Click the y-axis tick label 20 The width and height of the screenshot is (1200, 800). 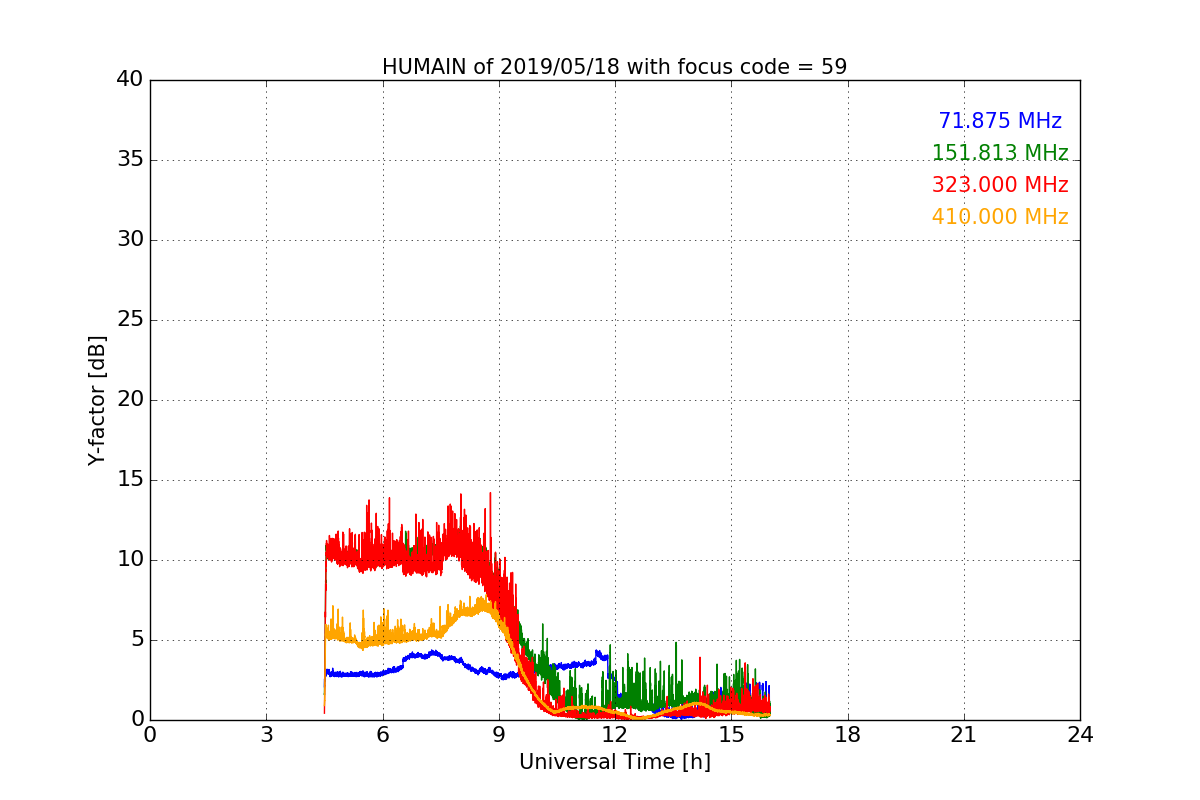pos(130,400)
